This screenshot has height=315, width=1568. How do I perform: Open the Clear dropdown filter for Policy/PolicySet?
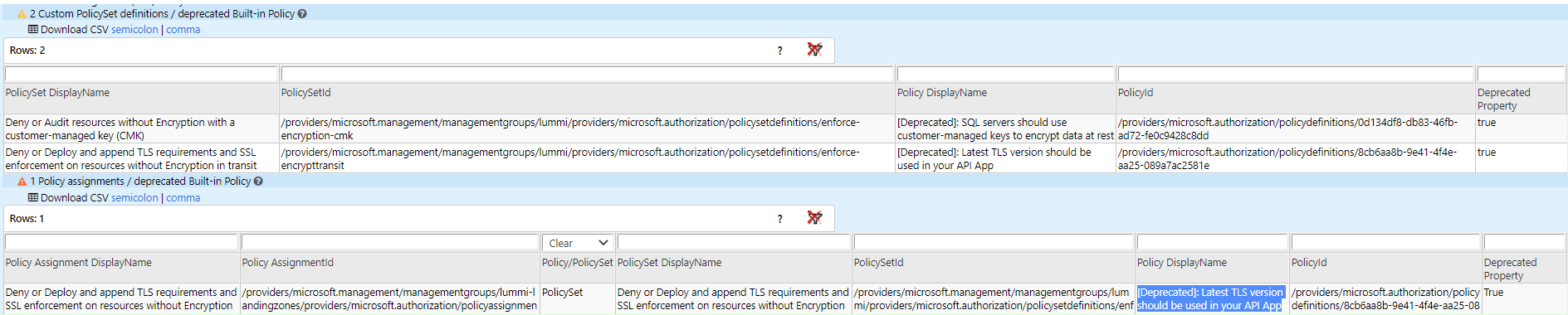coord(578,243)
